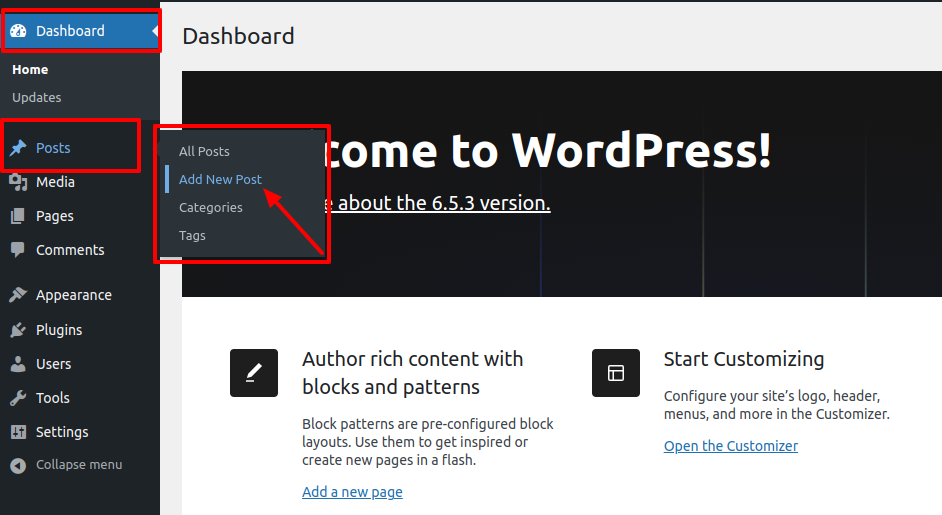The width and height of the screenshot is (942, 515).
Task: Click the Tools wrench icon
Action: click(18, 398)
